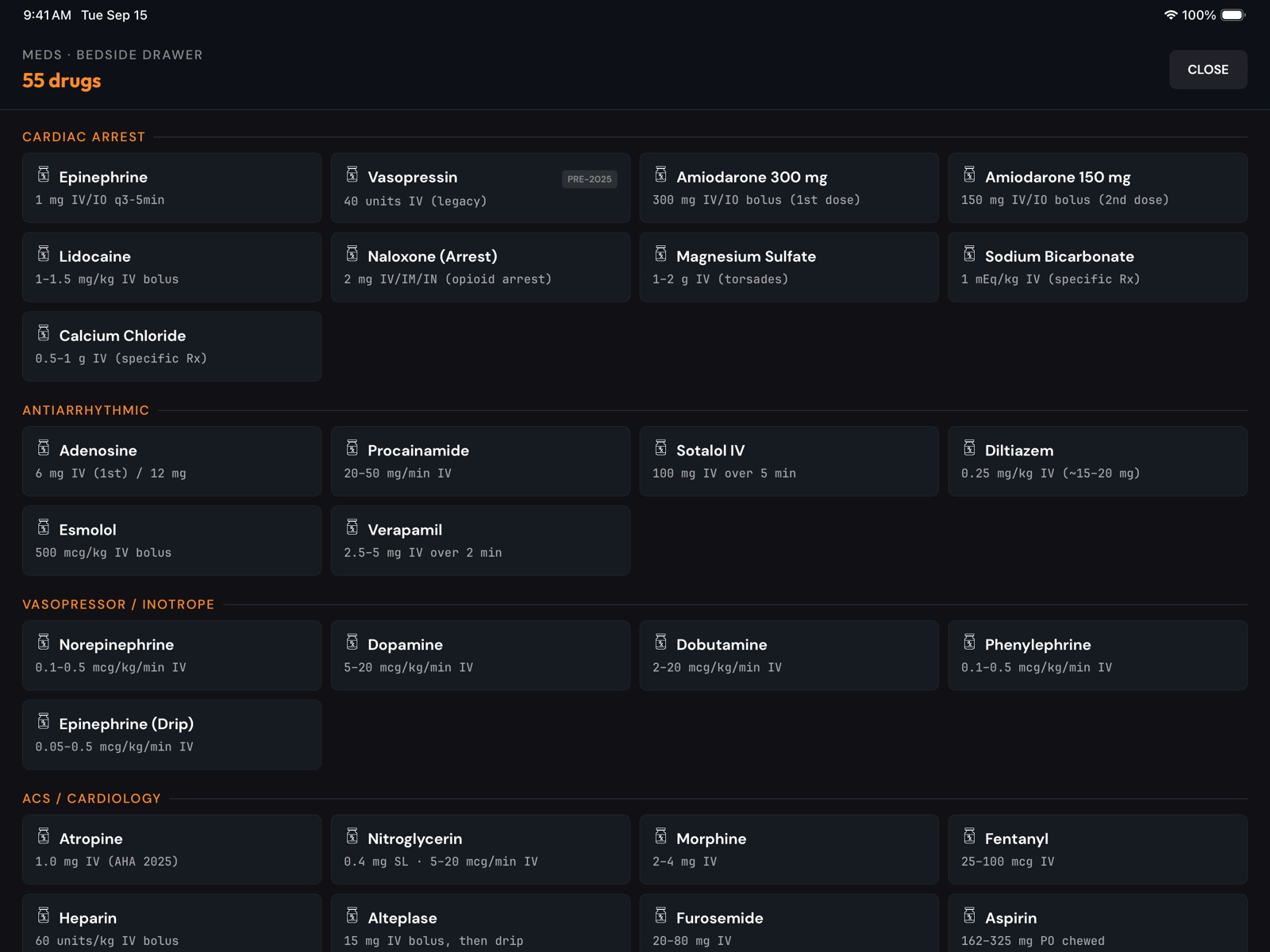Tap the Sotalol IV bottle icon
The image size is (1270, 952).
click(661, 448)
